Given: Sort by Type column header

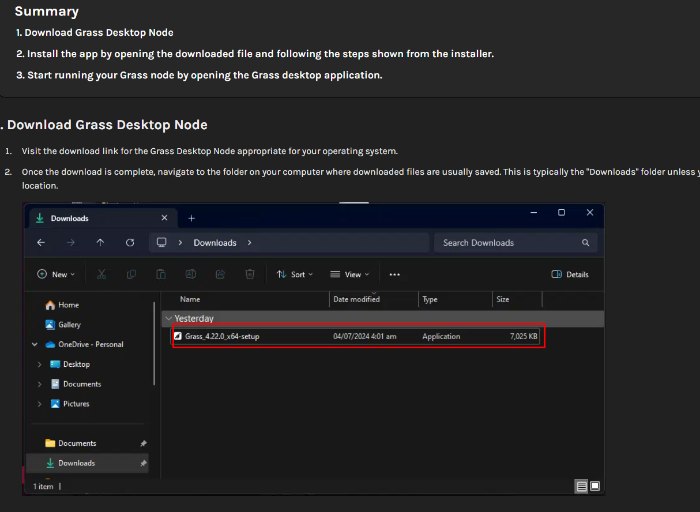Looking at the screenshot, I should [429, 299].
